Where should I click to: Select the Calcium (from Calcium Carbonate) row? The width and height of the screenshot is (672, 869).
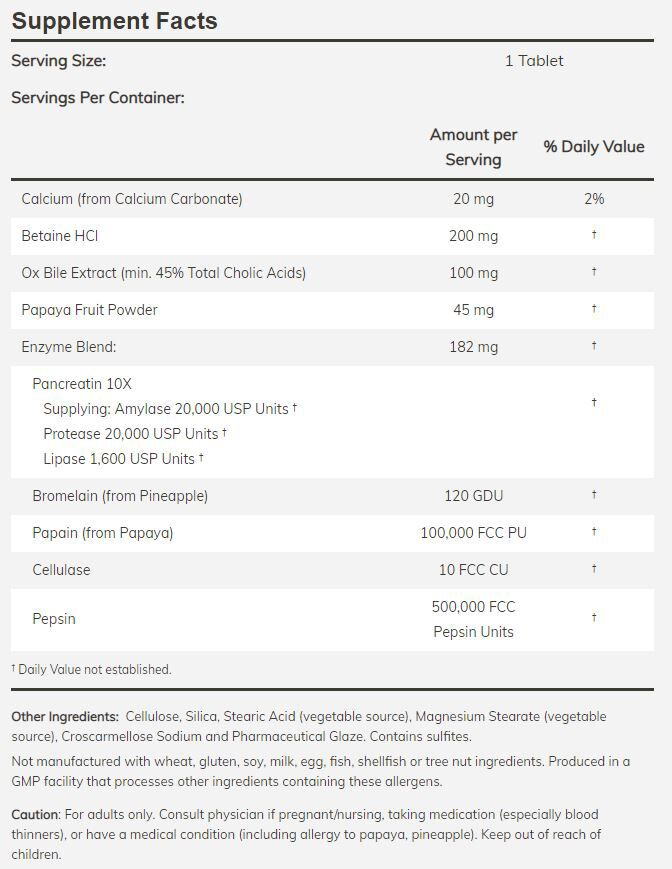[132, 199]
